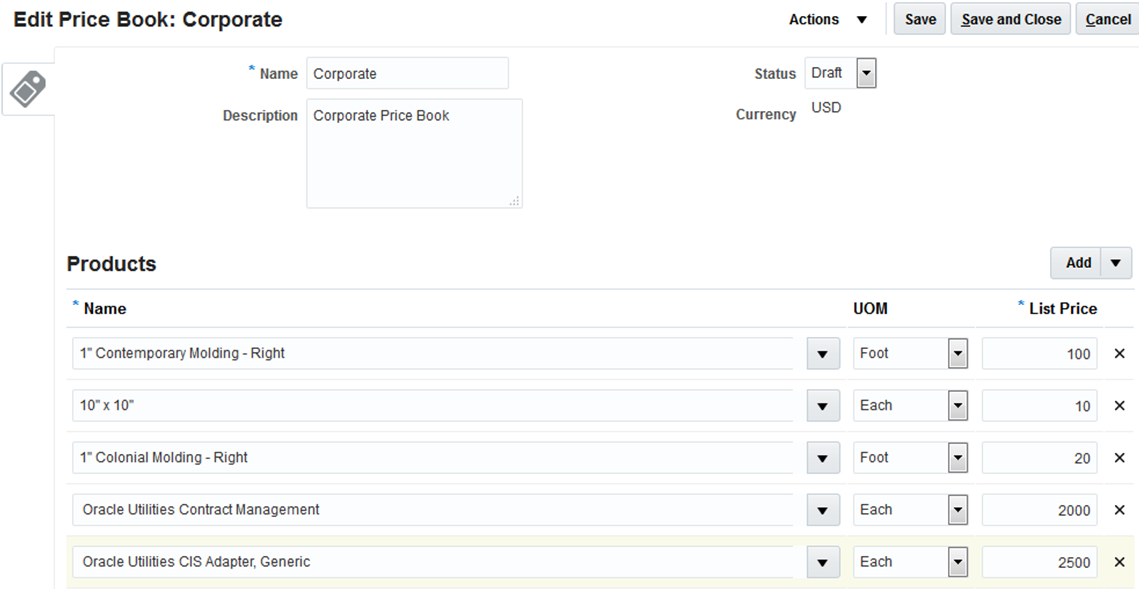Image resolution: width=1139 pixels, height=589 pixels.
Task: Expand the Status dropdown showing Draft
Action: 866,73
